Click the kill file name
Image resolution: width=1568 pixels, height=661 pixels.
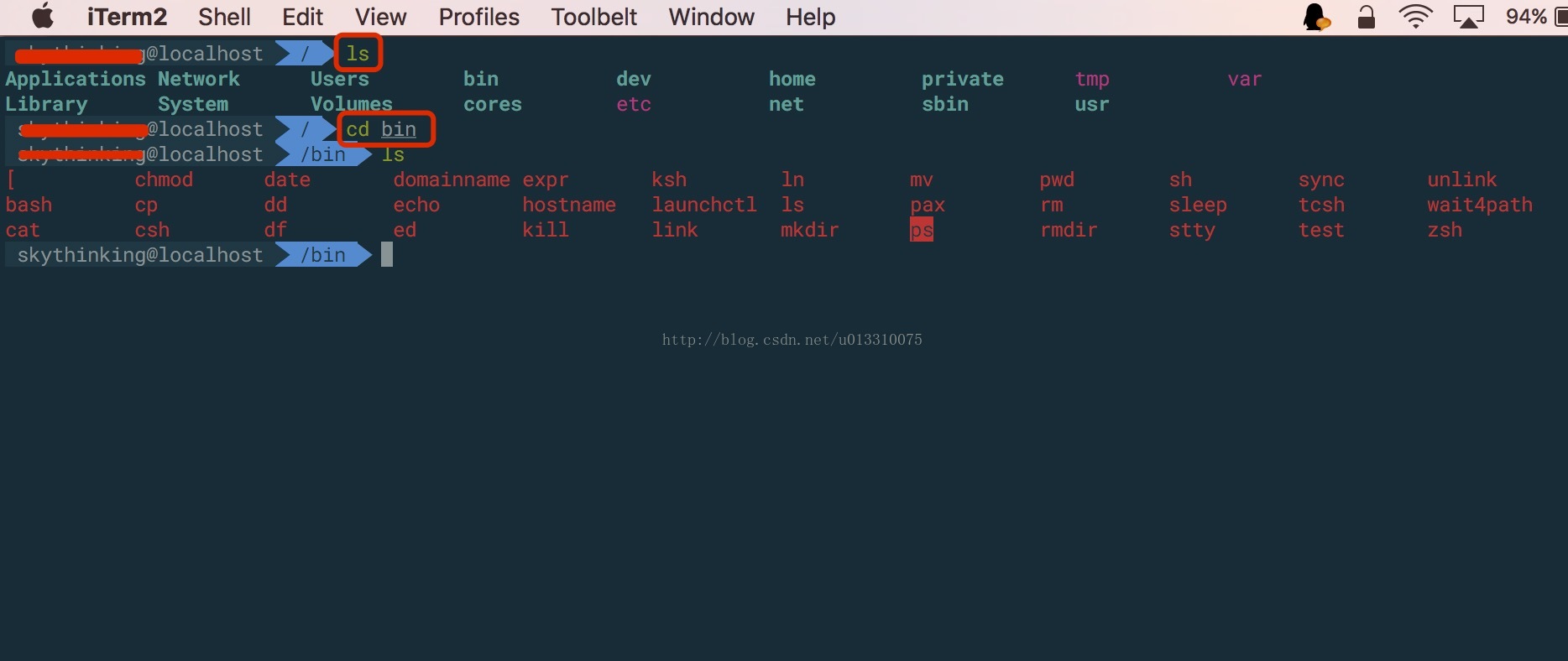pyautogui.click(x=546, y=230)
